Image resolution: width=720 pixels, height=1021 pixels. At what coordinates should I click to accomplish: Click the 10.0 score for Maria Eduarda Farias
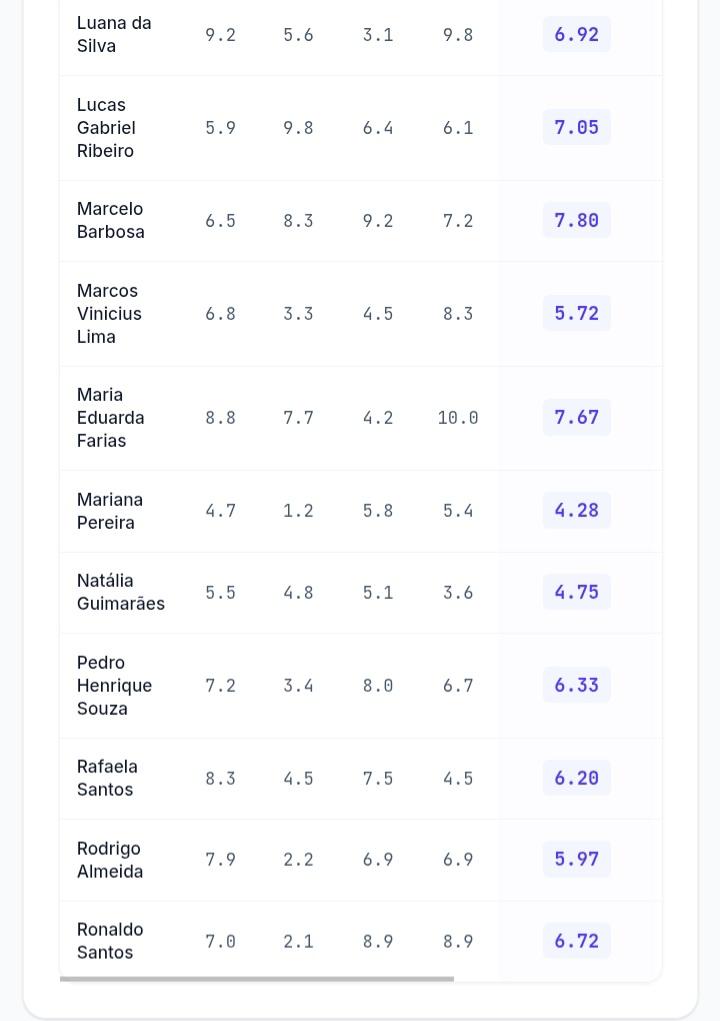click(x=458, y=417)
